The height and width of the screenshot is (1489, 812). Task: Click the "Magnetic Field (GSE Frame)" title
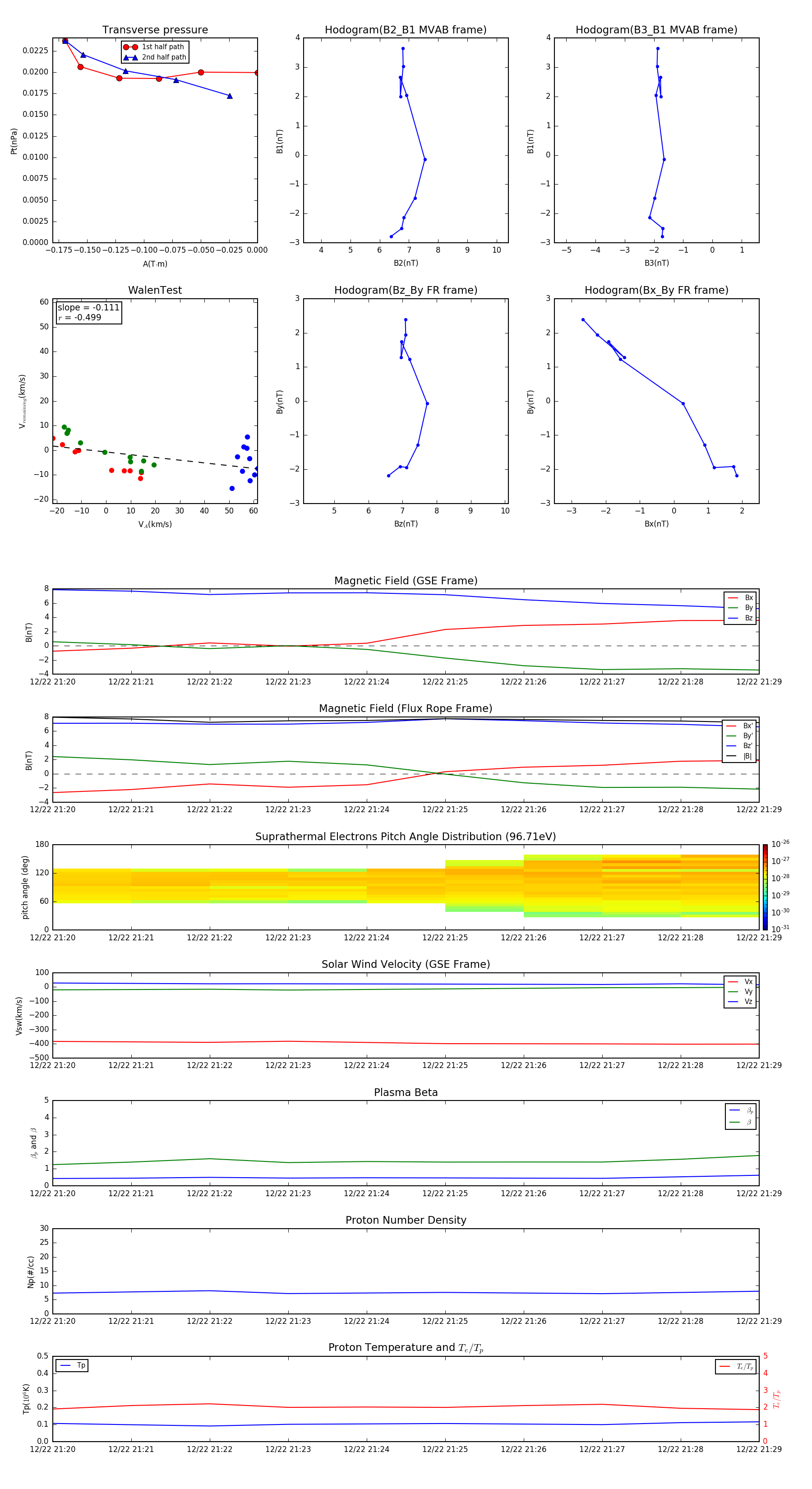pyautogui.click(x=406, y=581)
